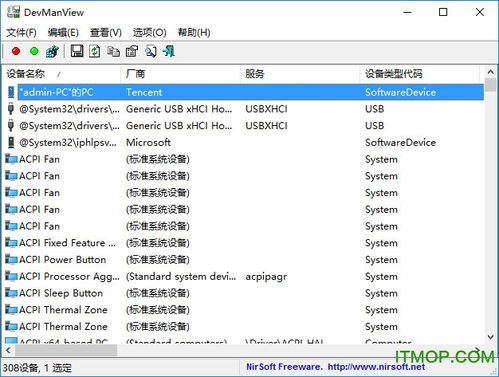The height and width of the screenshot is (377, 499).
Task: Click the disable and enable device icon
Action: point(52,51)
